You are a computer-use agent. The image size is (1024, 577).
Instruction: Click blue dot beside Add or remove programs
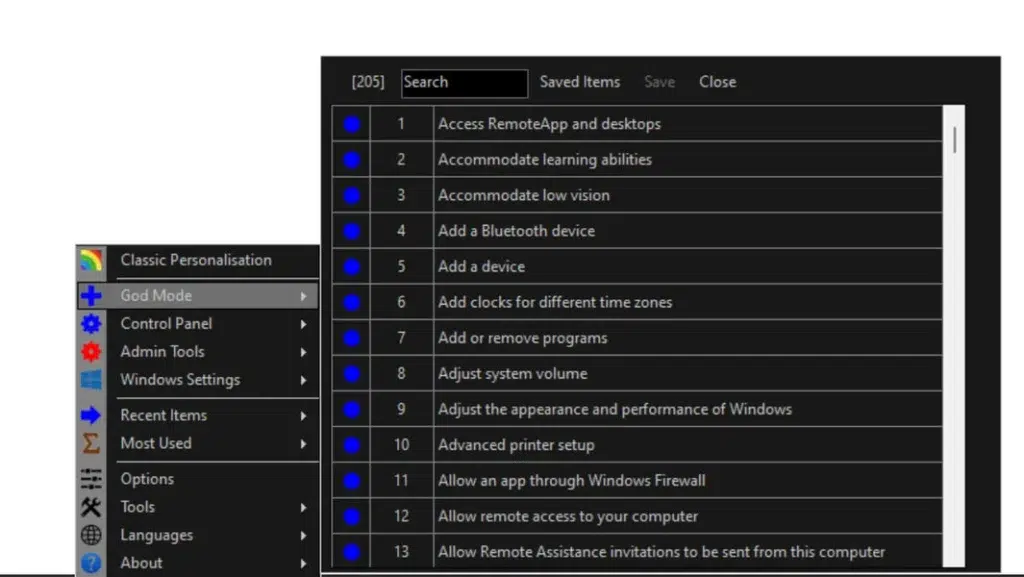tap(351, 338)
